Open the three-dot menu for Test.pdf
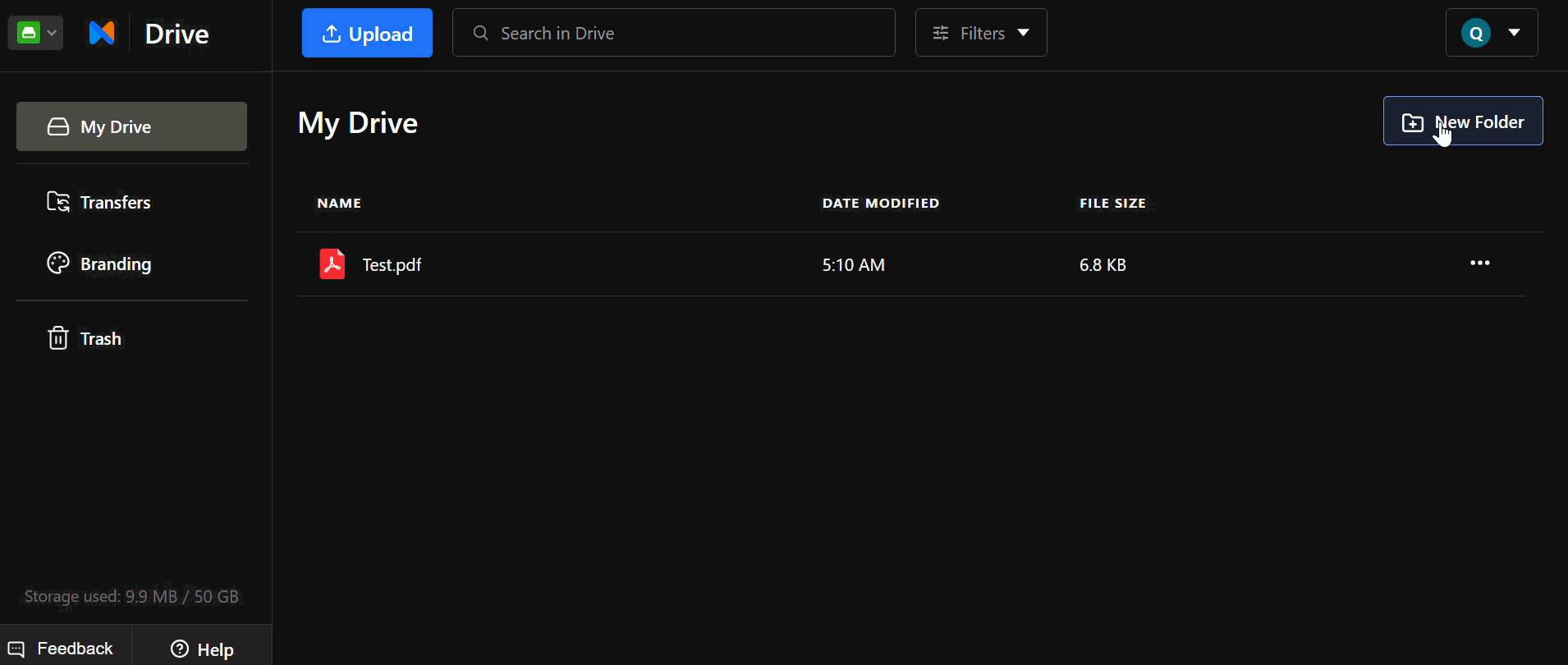The width and height of the screenshot is (1568, 665). coord(1480,264)
